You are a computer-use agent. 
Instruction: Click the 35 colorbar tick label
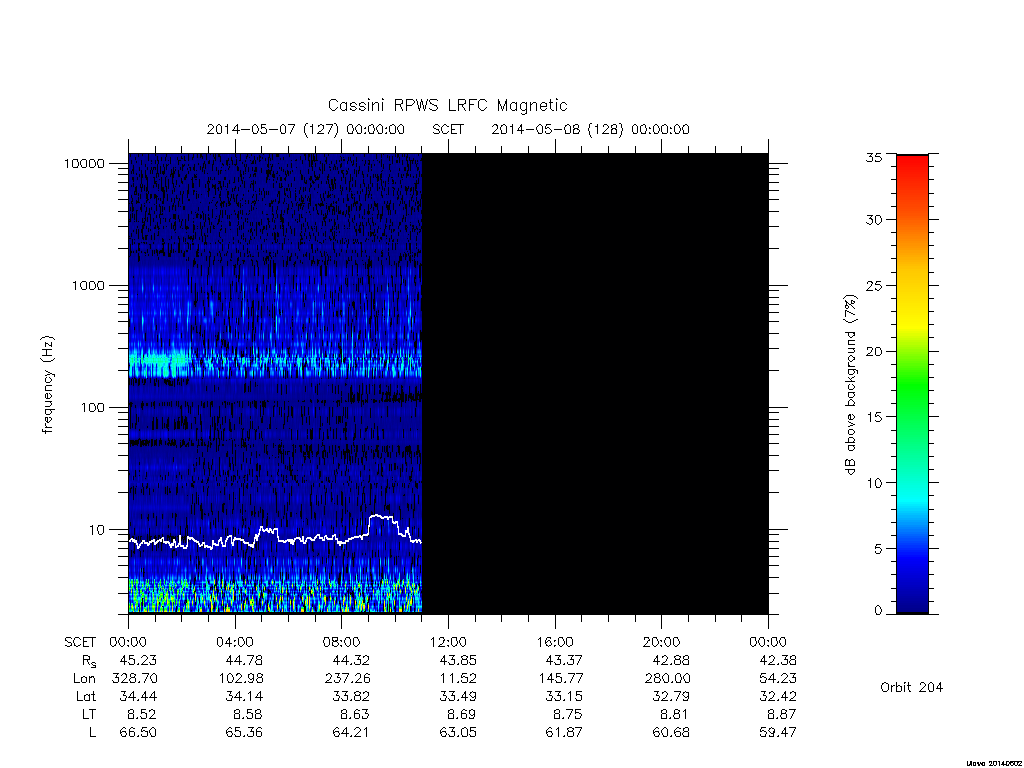coord(874,157)
